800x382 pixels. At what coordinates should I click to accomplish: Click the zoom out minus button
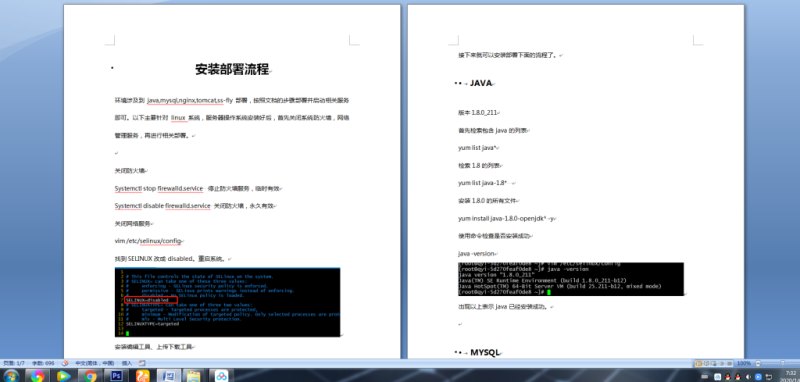click(758, 363)
